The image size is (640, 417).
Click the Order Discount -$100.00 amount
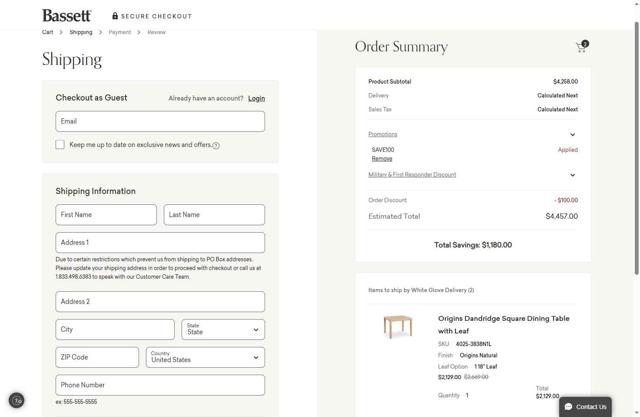point(566,200)
